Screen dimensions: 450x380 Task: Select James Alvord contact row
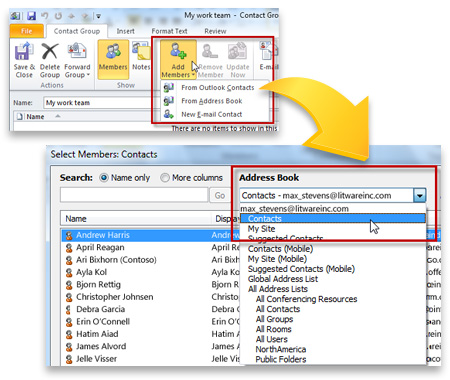(151, 346)
